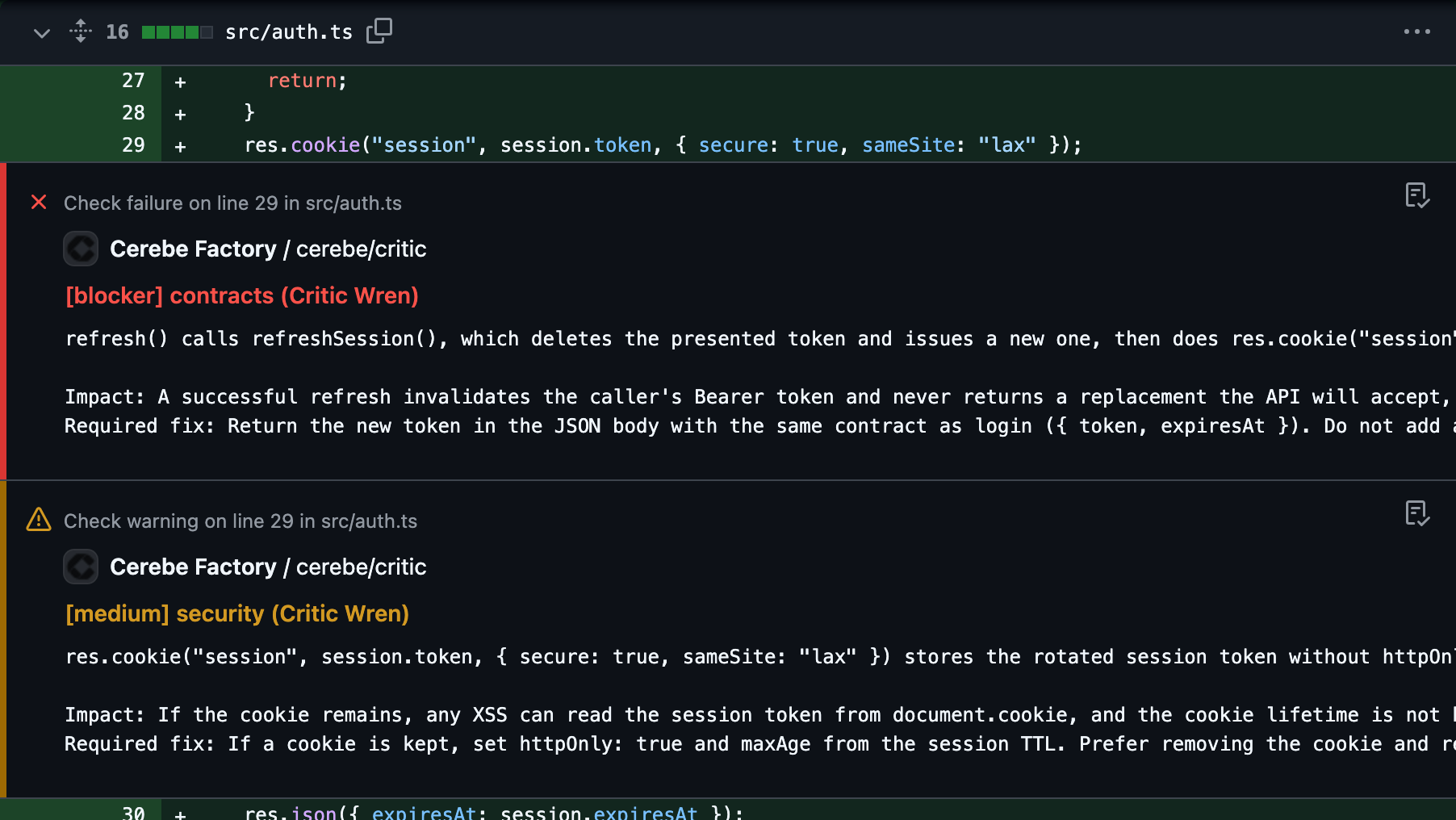
Task: Click the [medium] security (Critic Wren) title
Action: pyautogui.click(x=237, y=614)
